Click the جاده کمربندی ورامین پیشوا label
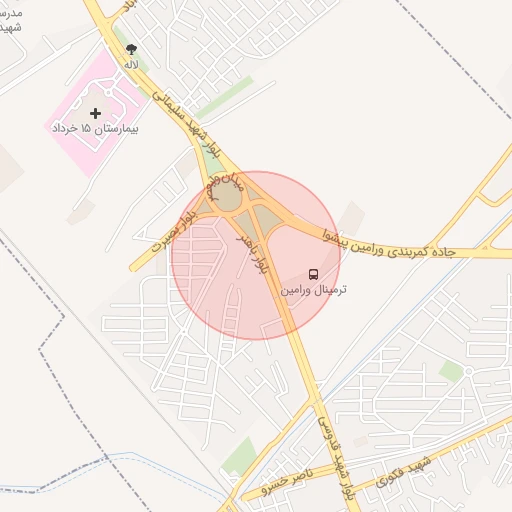 pyautogui.click(x=389, y=246)
